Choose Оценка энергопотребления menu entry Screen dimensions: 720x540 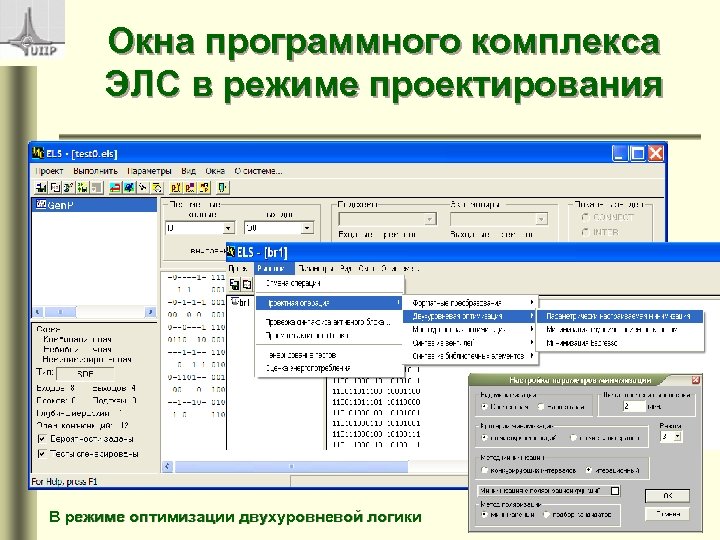point(329,368)
